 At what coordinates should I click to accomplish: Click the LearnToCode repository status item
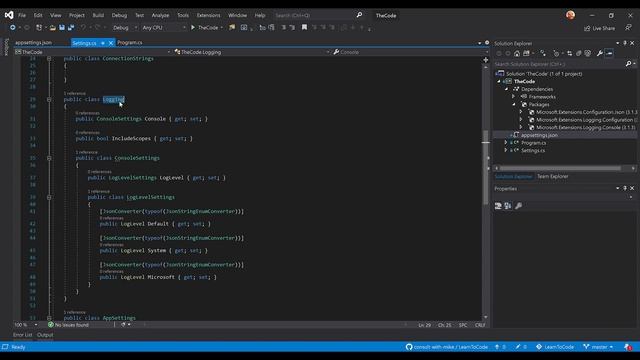[x=555, y=347]
